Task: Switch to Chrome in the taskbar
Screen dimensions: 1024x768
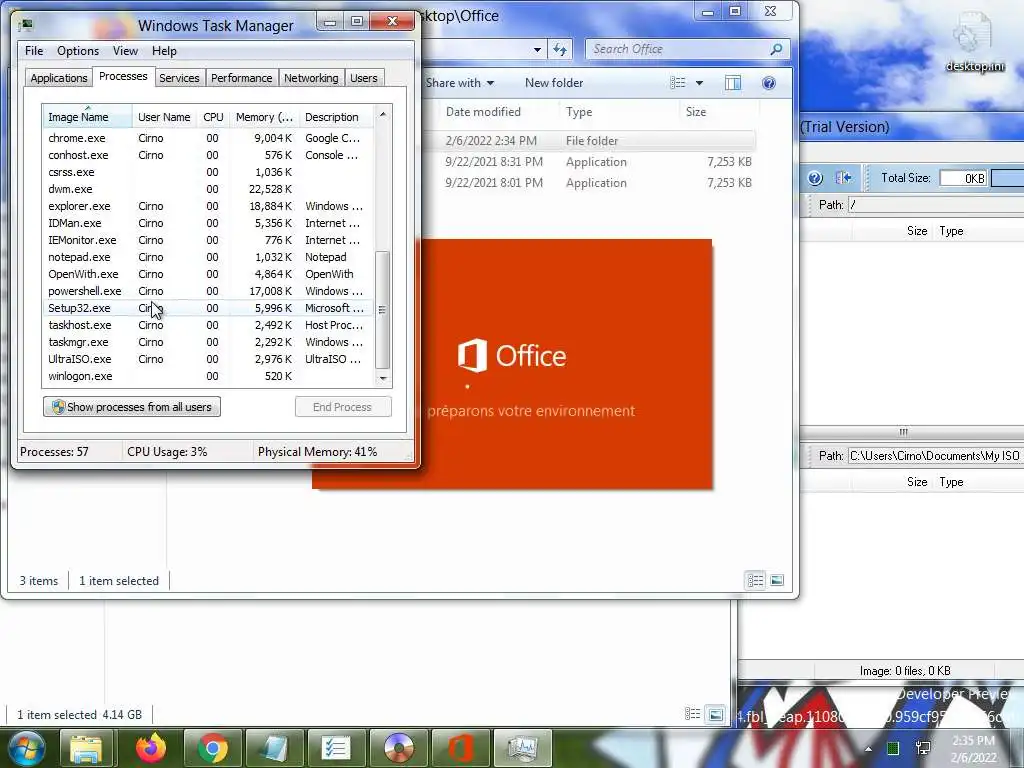Action: point(213,748)
